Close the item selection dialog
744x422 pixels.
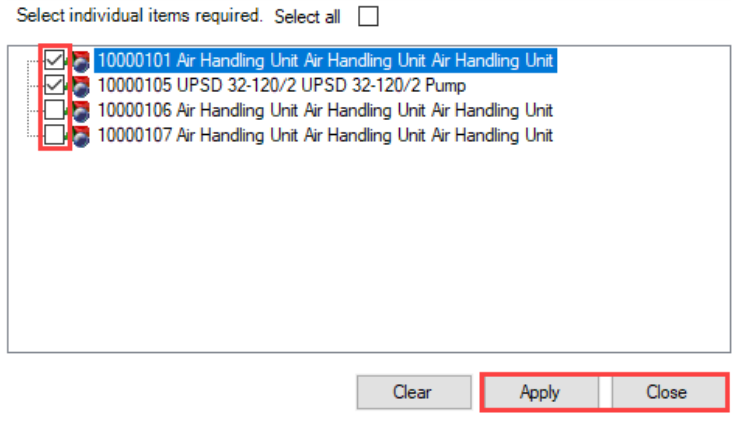[666, 392]
